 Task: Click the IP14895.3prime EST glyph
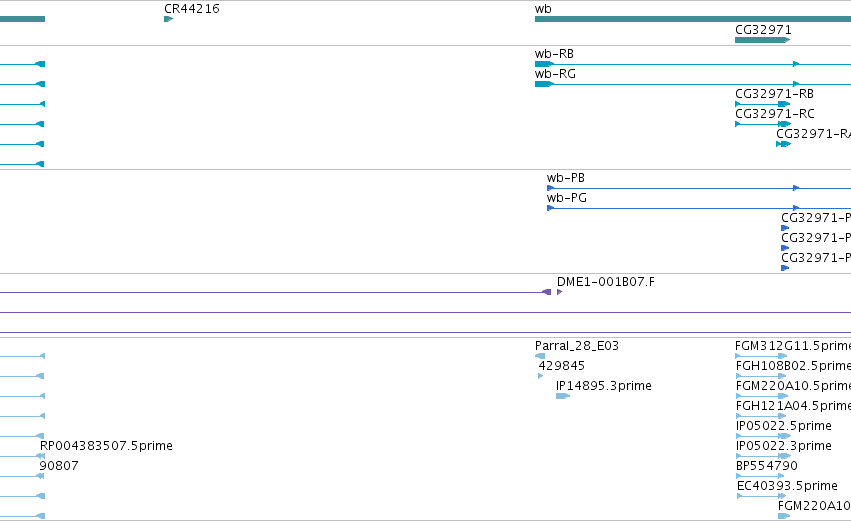click(x=563, y=396)
